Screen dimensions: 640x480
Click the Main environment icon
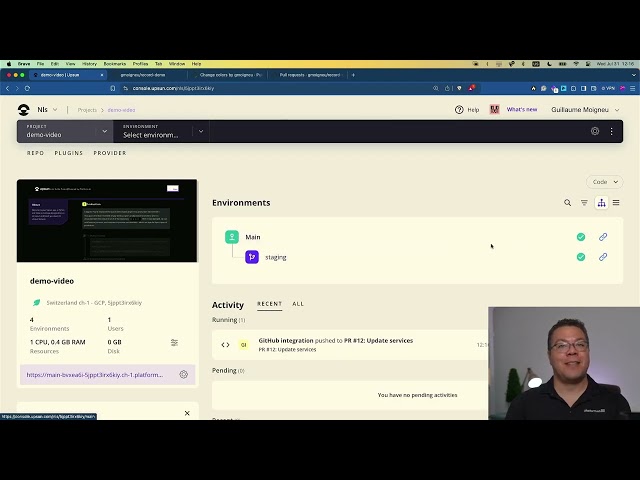[x=232, y=237]
